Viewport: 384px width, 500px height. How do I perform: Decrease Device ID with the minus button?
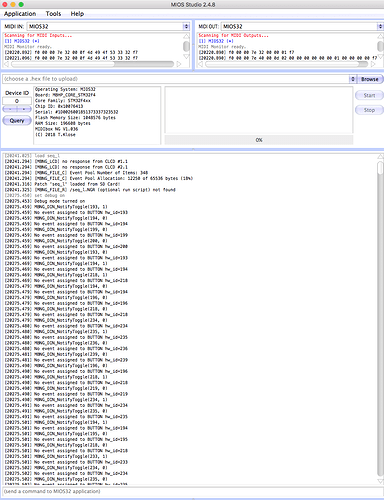click(10, 109)
